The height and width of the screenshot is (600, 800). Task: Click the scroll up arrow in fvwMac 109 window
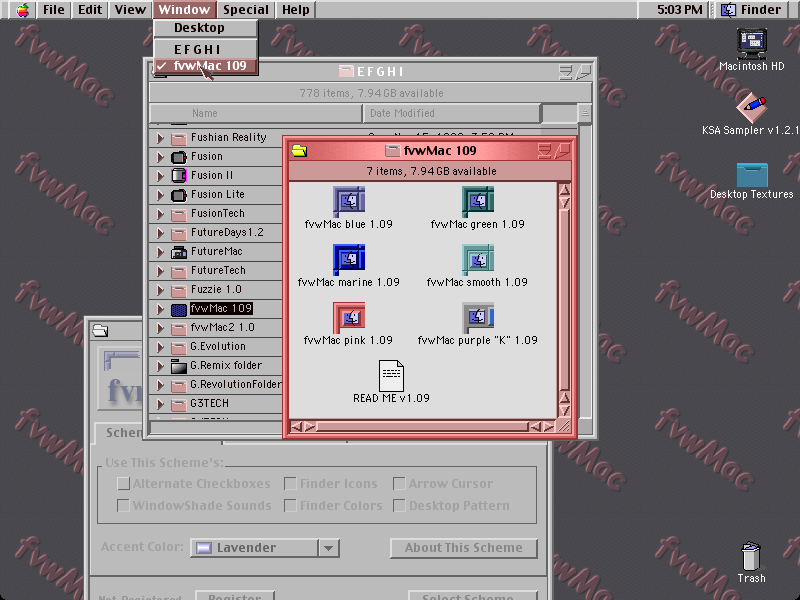(564, 190)
